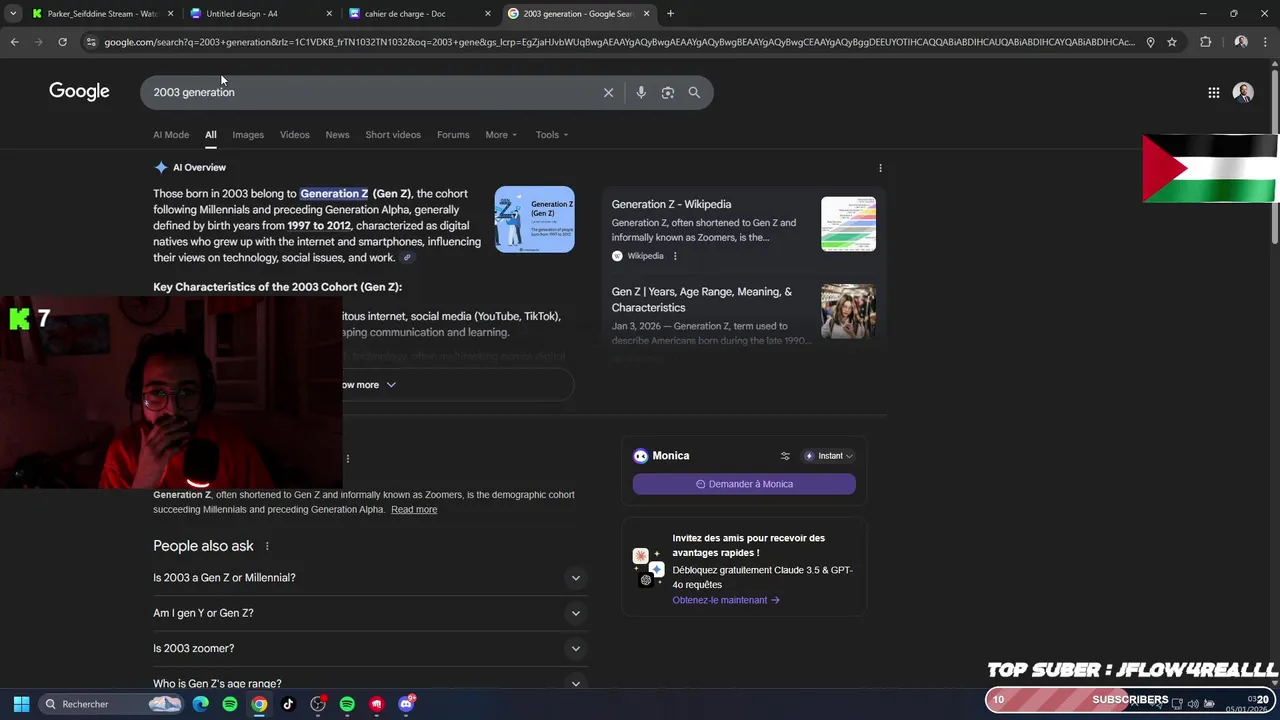Click Chrome icon in taskbar
This screenshot has height=720, width=1280.
(x=259, y=704)
